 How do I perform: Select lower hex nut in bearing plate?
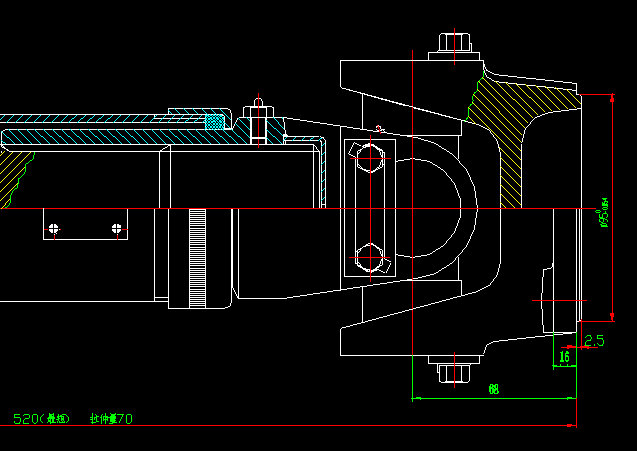pyautogui.click(x=369, y=259)
